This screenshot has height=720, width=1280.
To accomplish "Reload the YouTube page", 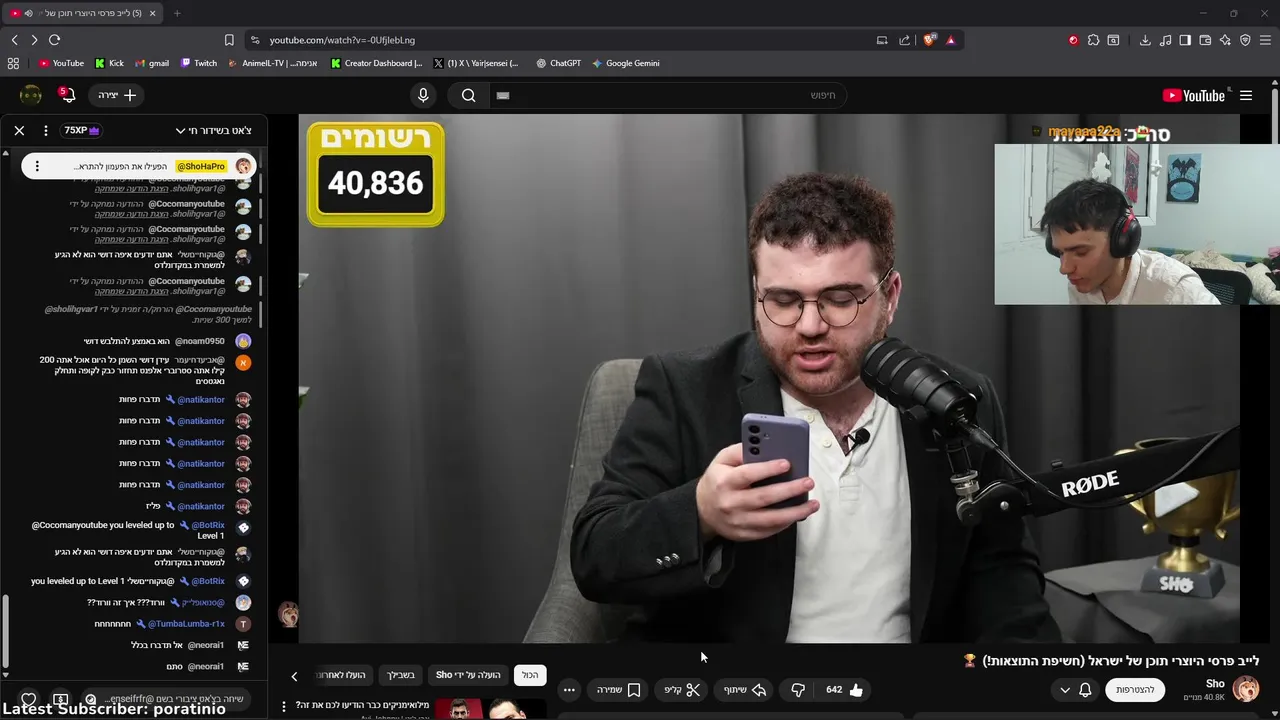I will [54, 40].
